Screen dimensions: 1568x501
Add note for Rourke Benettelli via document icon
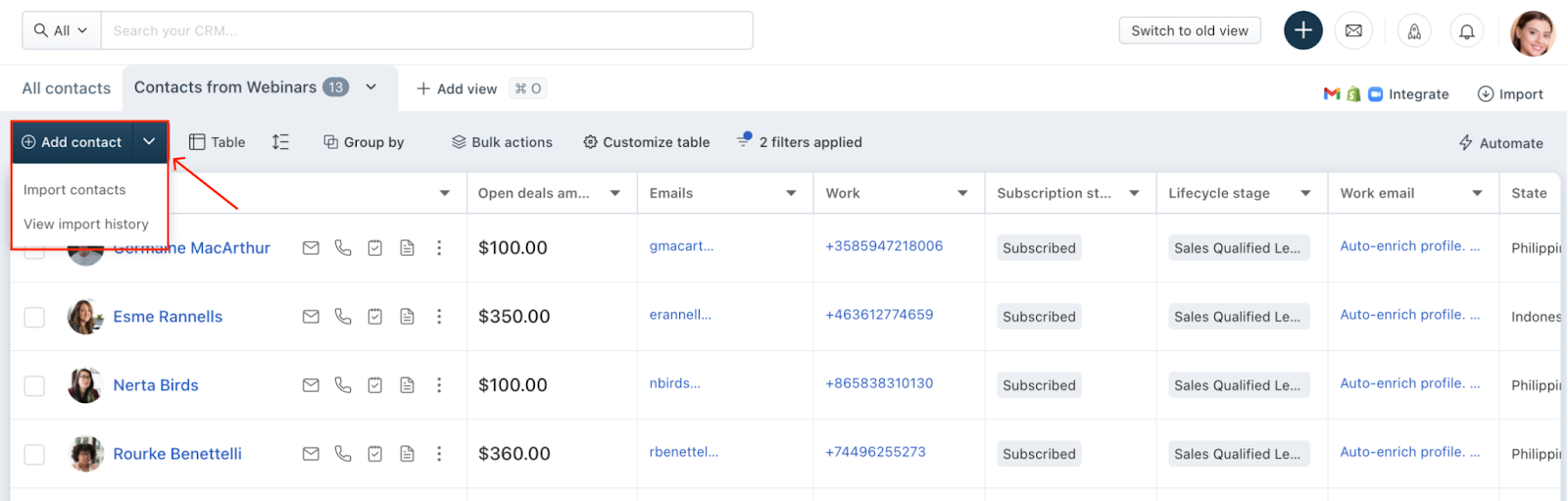[x=407, y=454]
